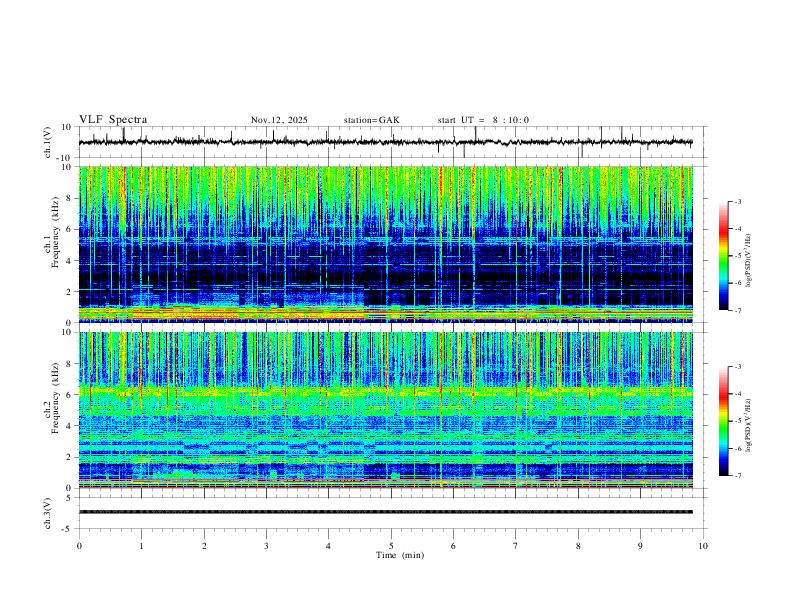Click the 'ch.1(V)' waveform axis label

(x=48, y=142)
